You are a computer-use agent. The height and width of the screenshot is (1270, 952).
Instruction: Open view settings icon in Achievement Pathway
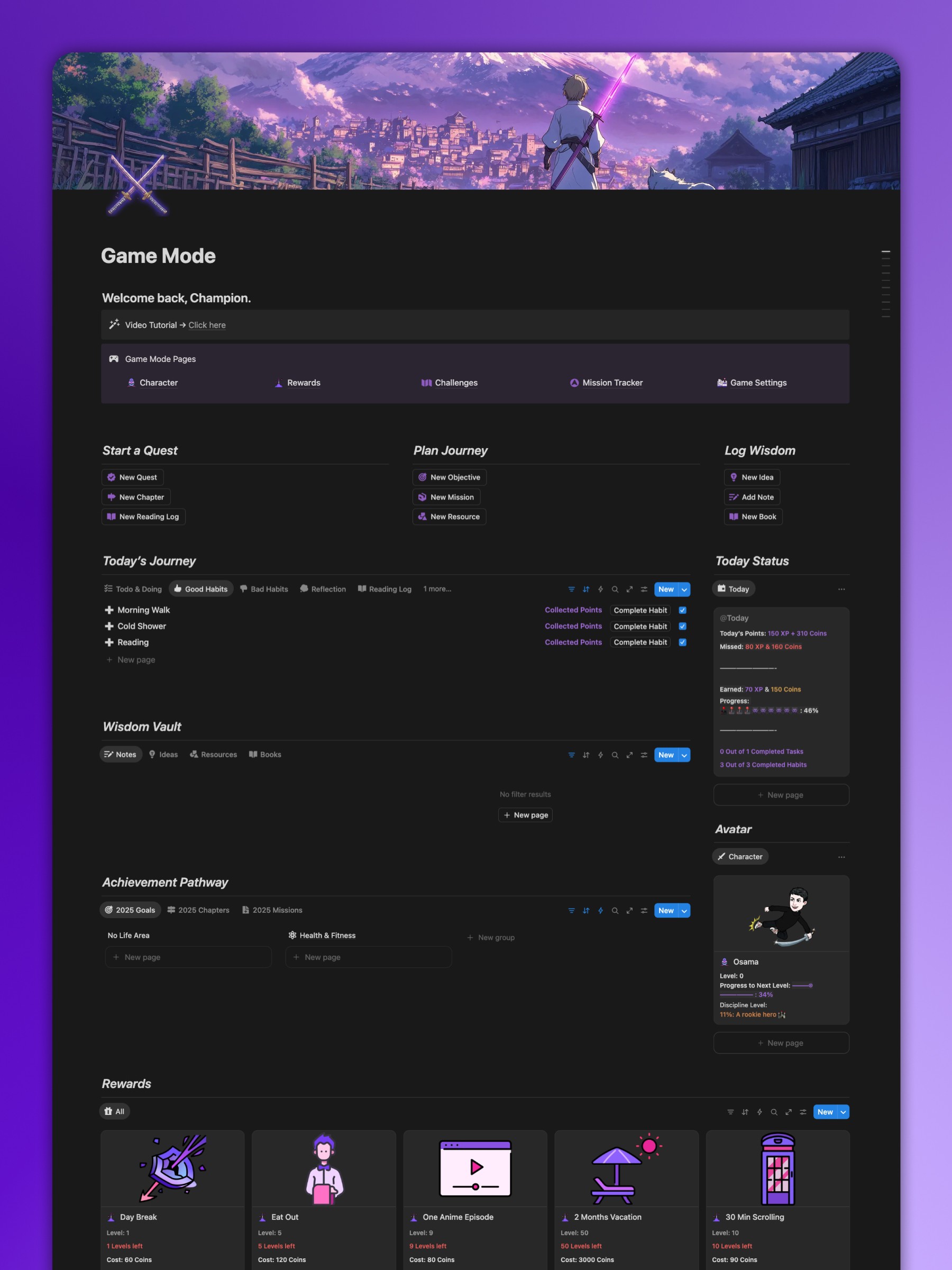point(644,911)
